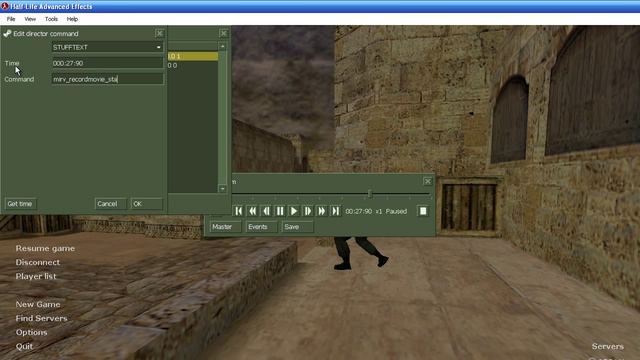The height and width of the screenshot is (360, 640).
Task: Click the Master button in demo player
Action: (x=225, y=227)
